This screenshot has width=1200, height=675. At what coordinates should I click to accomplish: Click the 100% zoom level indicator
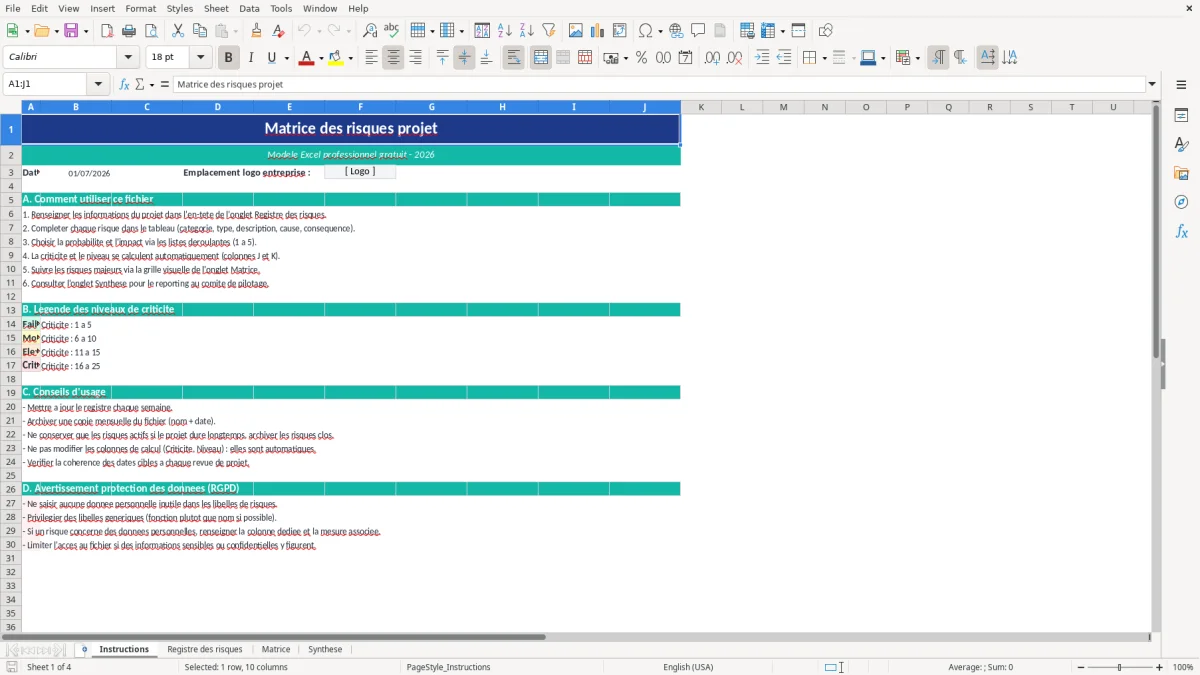click(1183, 667)
